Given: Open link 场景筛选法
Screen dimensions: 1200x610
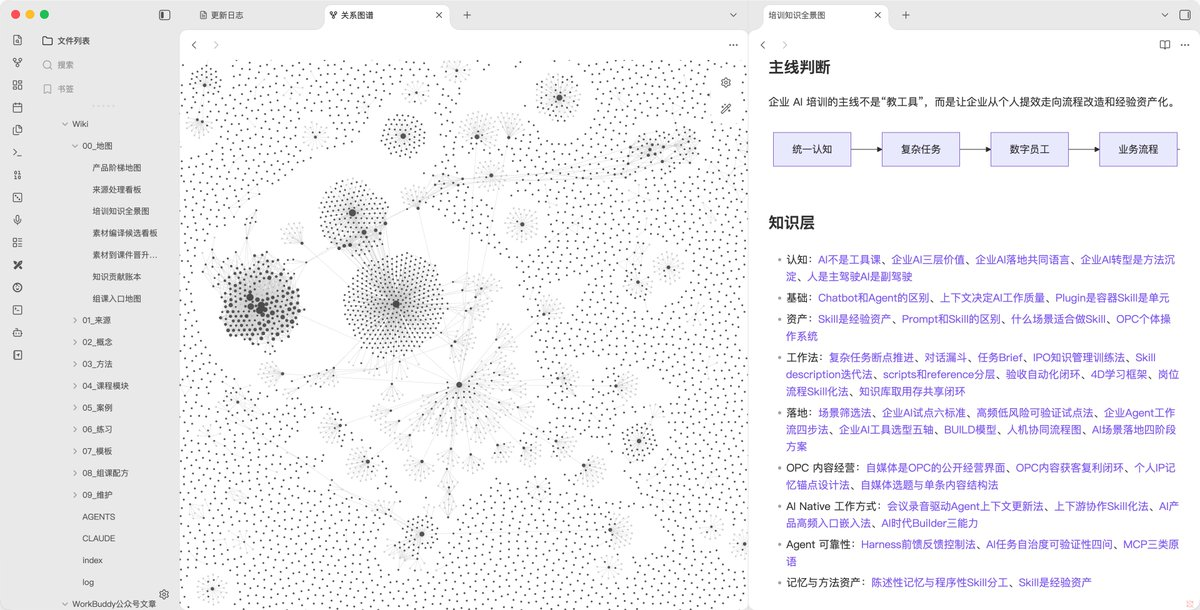Looking at the screenshot, I should [x=847, y=412].
